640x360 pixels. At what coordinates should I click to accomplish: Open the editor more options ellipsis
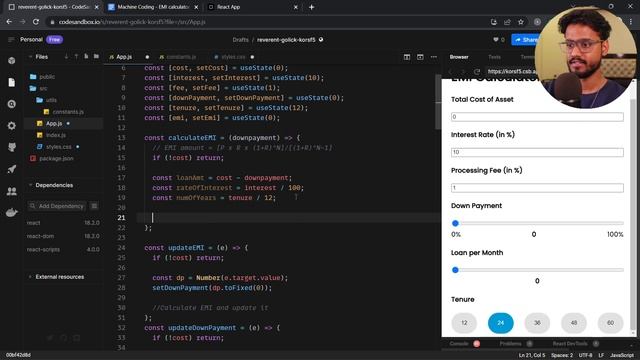434,57
